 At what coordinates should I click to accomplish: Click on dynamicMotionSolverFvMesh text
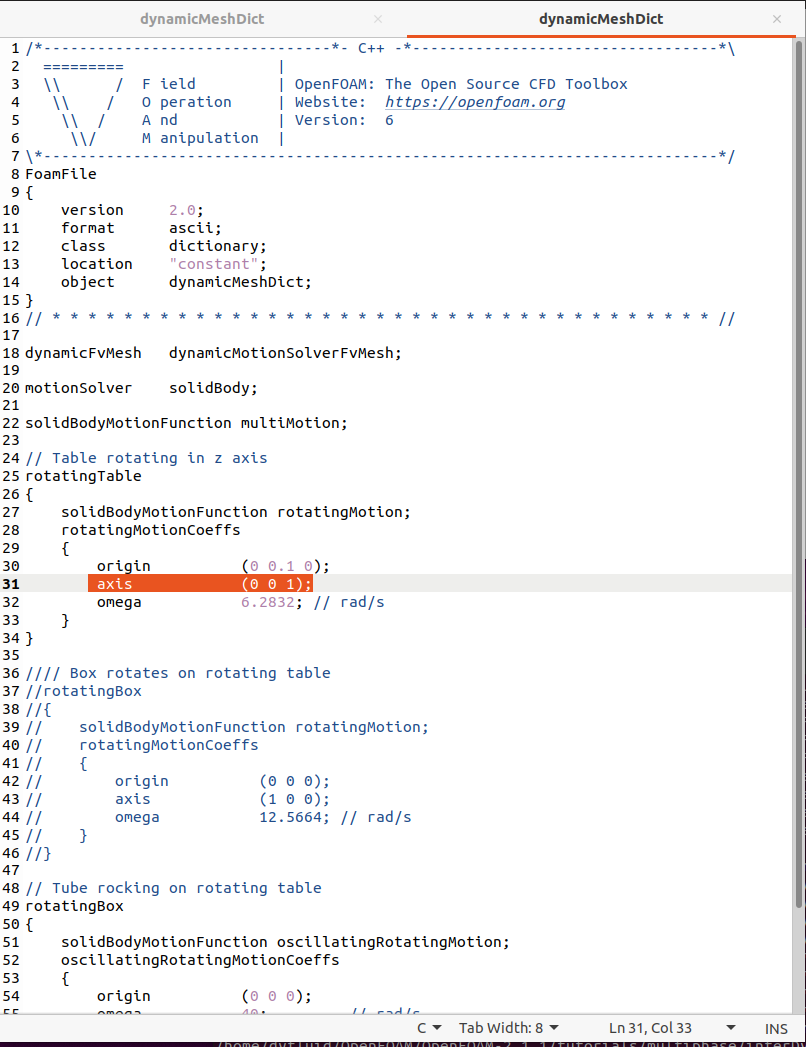(284, 353)
